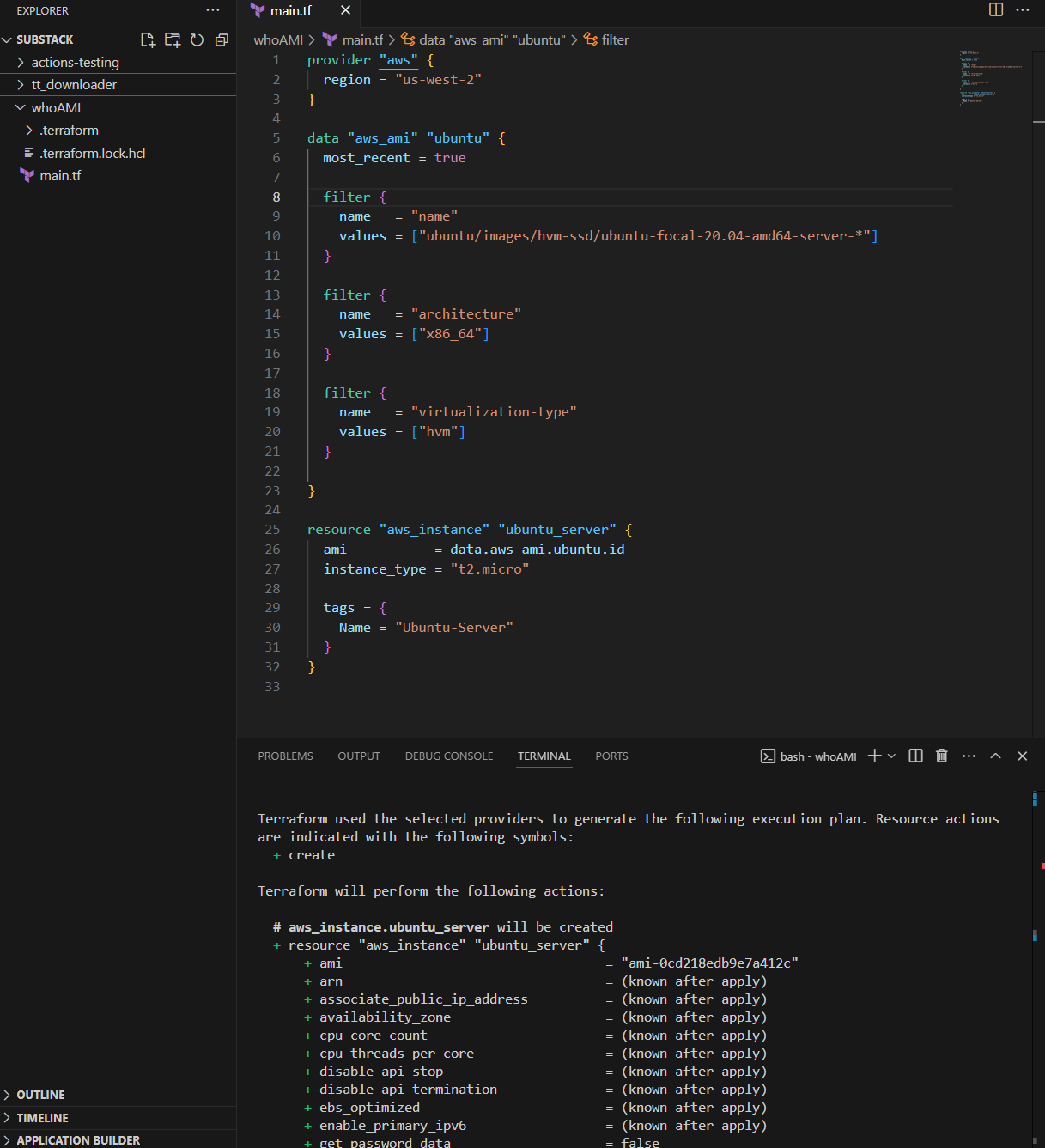Expand the APPLICATION BUILDER section

(x=118, y=1140)
